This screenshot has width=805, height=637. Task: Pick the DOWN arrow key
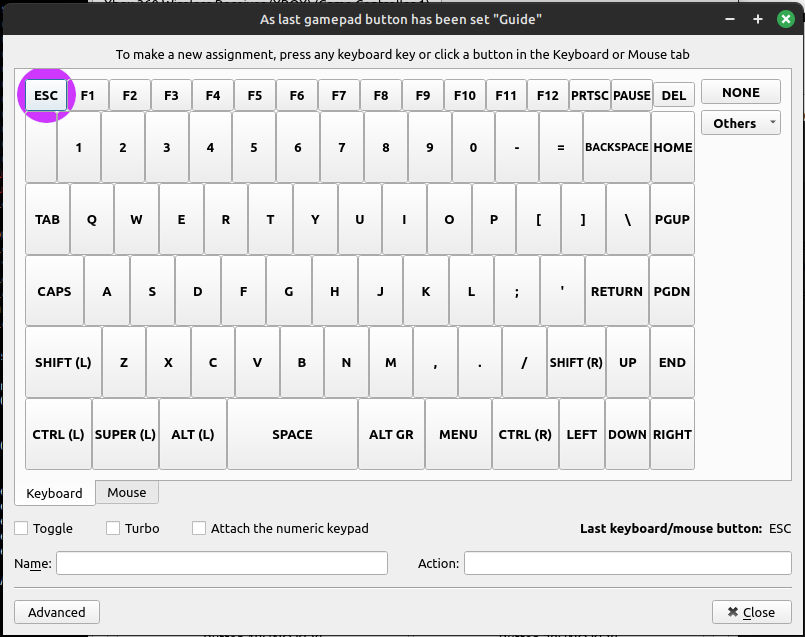click(x=627, y=434)
